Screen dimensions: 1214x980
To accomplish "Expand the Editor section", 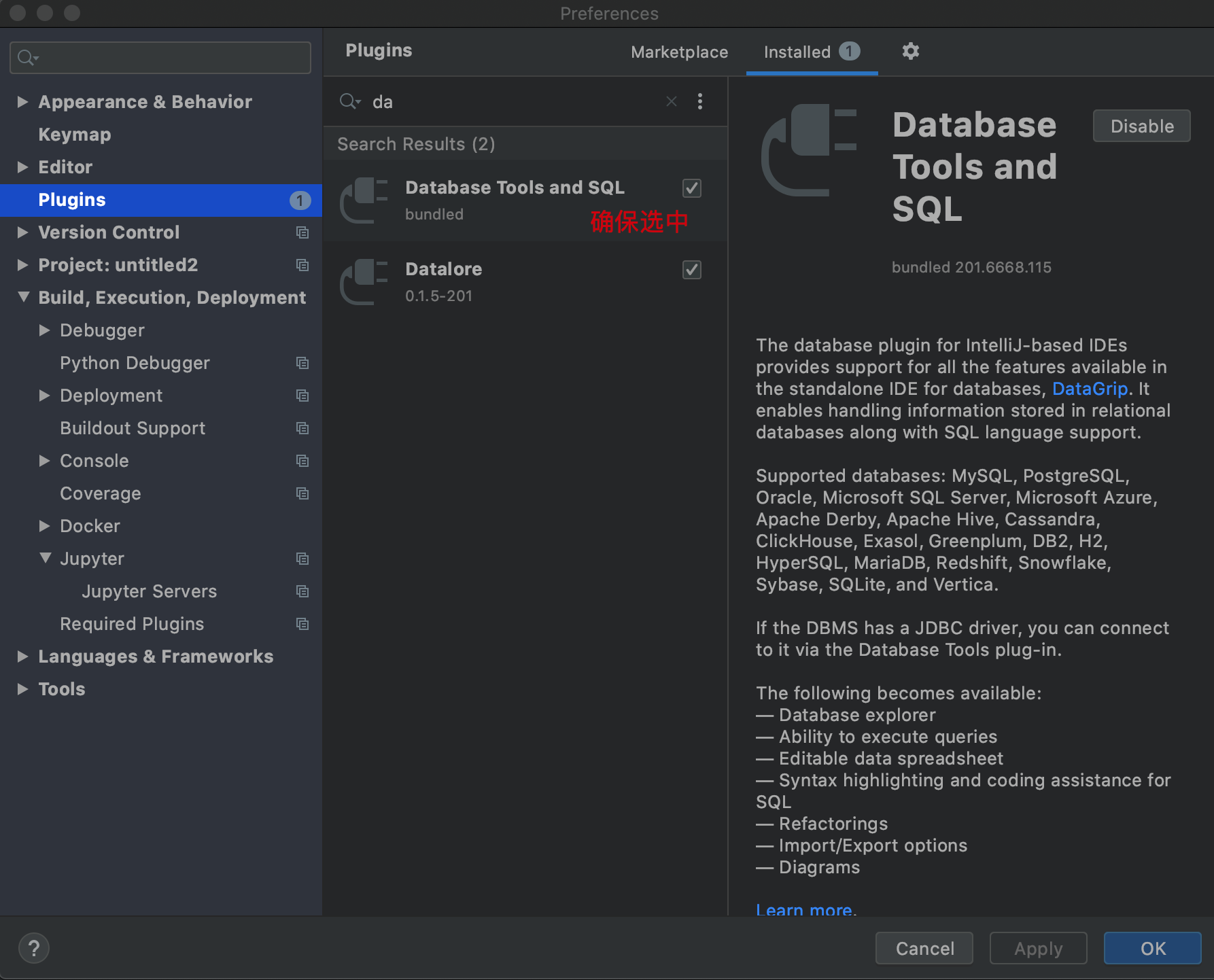I will pos(22,167).
